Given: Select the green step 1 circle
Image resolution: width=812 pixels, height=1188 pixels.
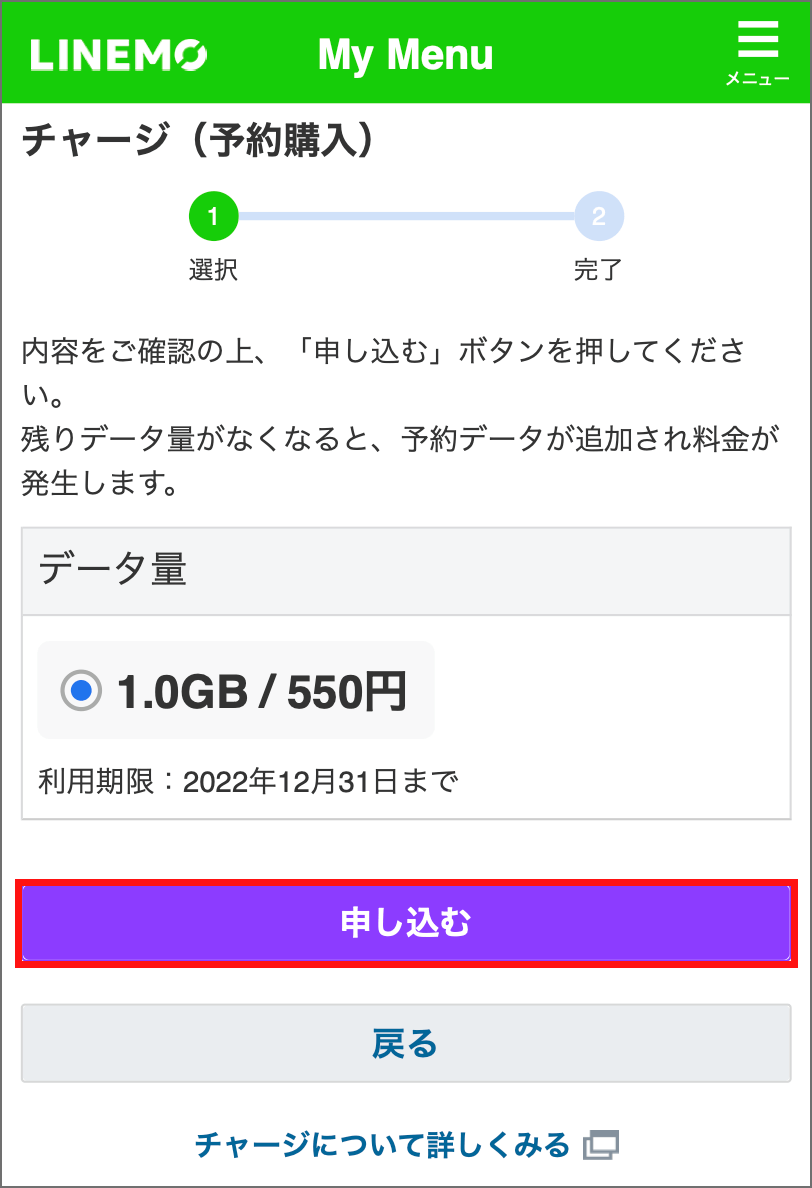Looking at the screenshot, I should (214, 217).
